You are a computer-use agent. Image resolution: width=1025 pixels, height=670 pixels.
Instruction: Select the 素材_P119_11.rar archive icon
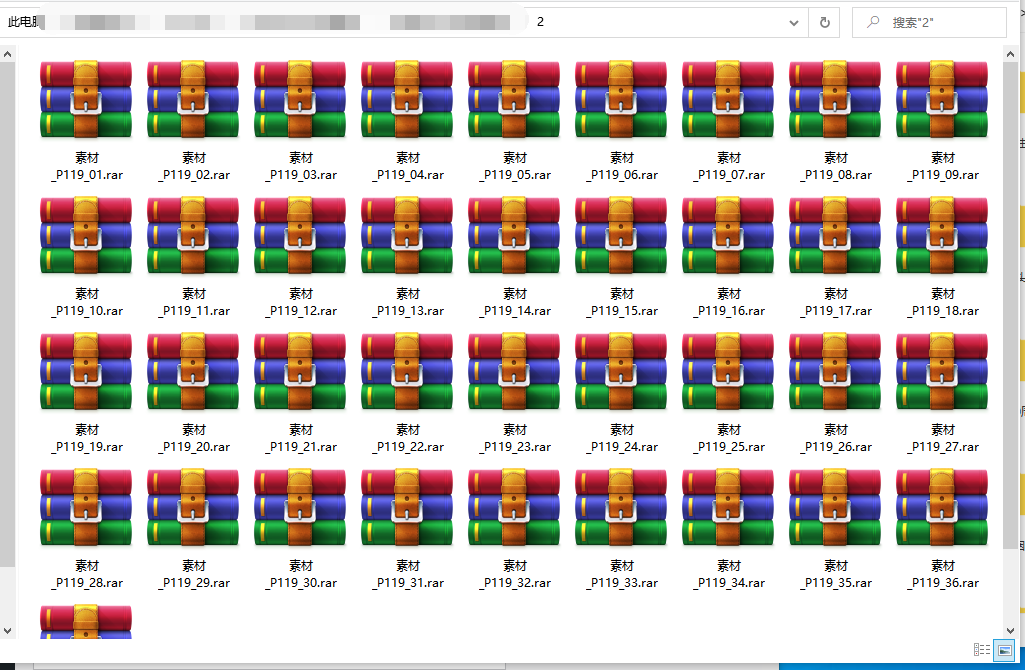point(193,235)
